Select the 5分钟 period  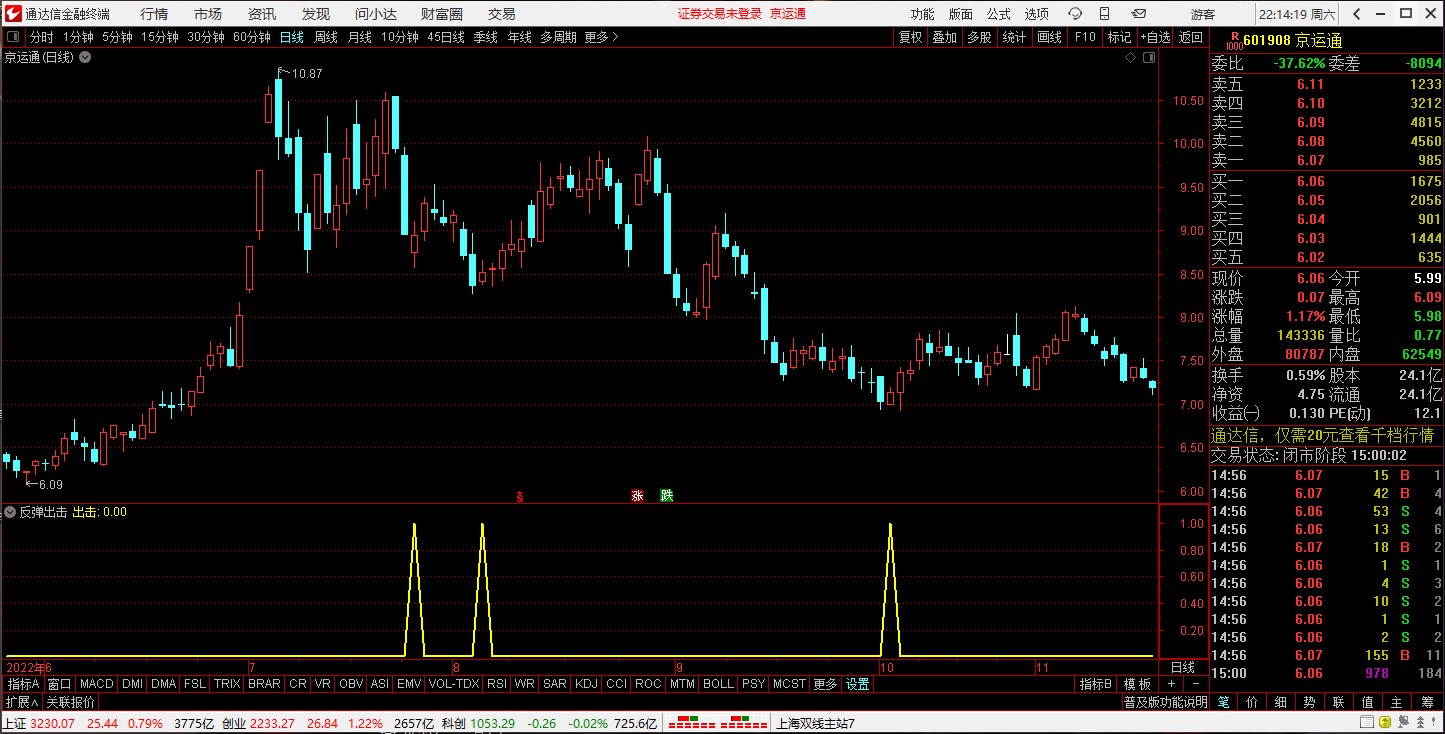(117, 37)
